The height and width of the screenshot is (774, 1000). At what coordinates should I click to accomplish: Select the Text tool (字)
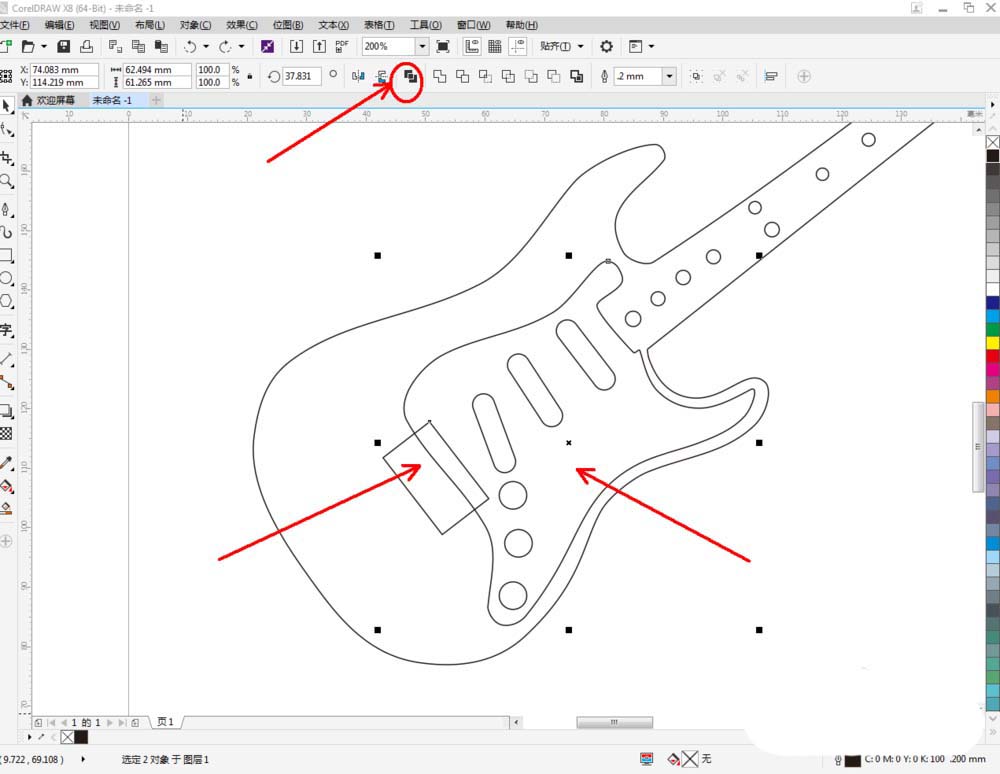click(7, 330)
